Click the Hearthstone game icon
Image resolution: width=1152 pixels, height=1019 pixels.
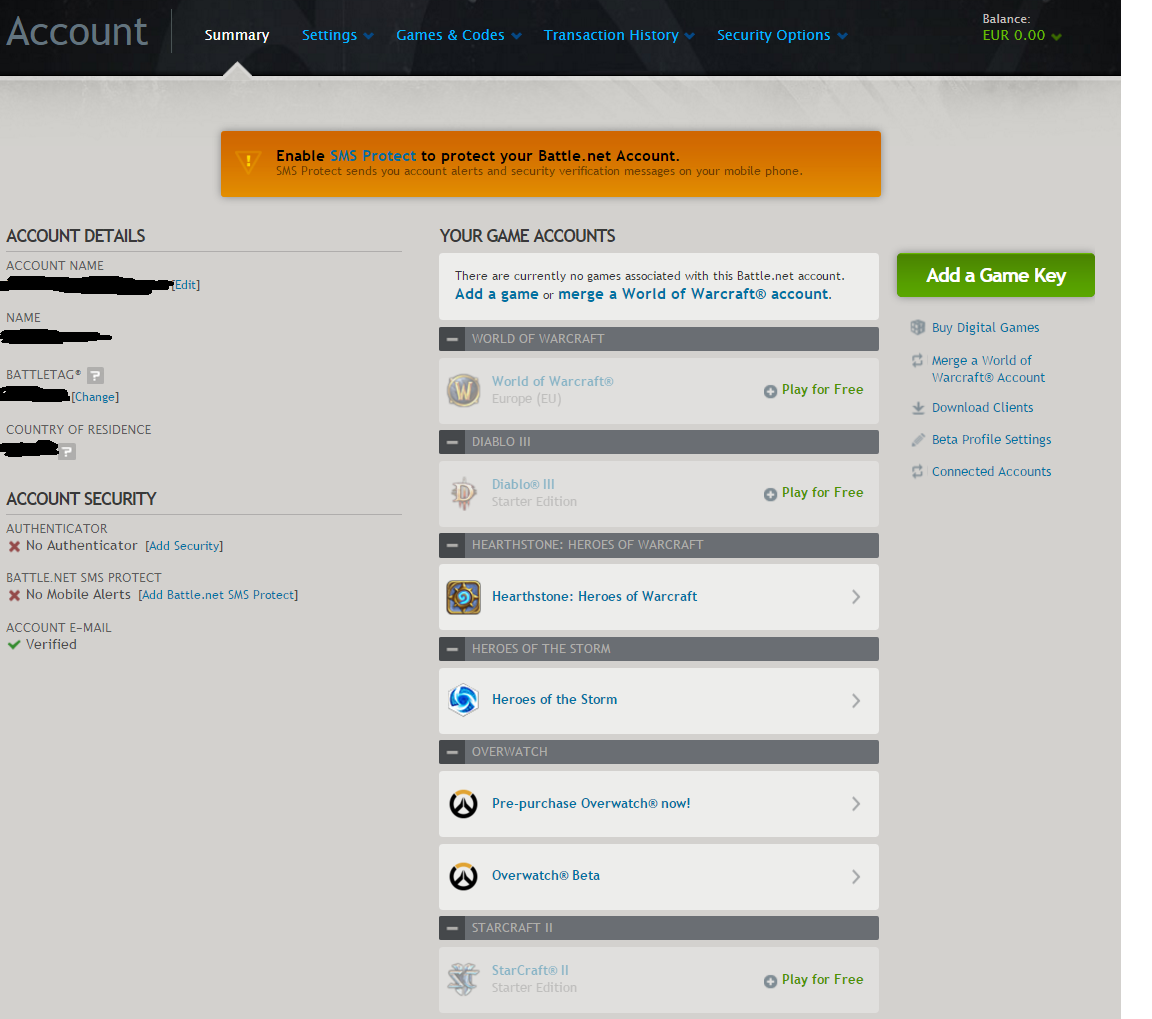click(464, 597)
